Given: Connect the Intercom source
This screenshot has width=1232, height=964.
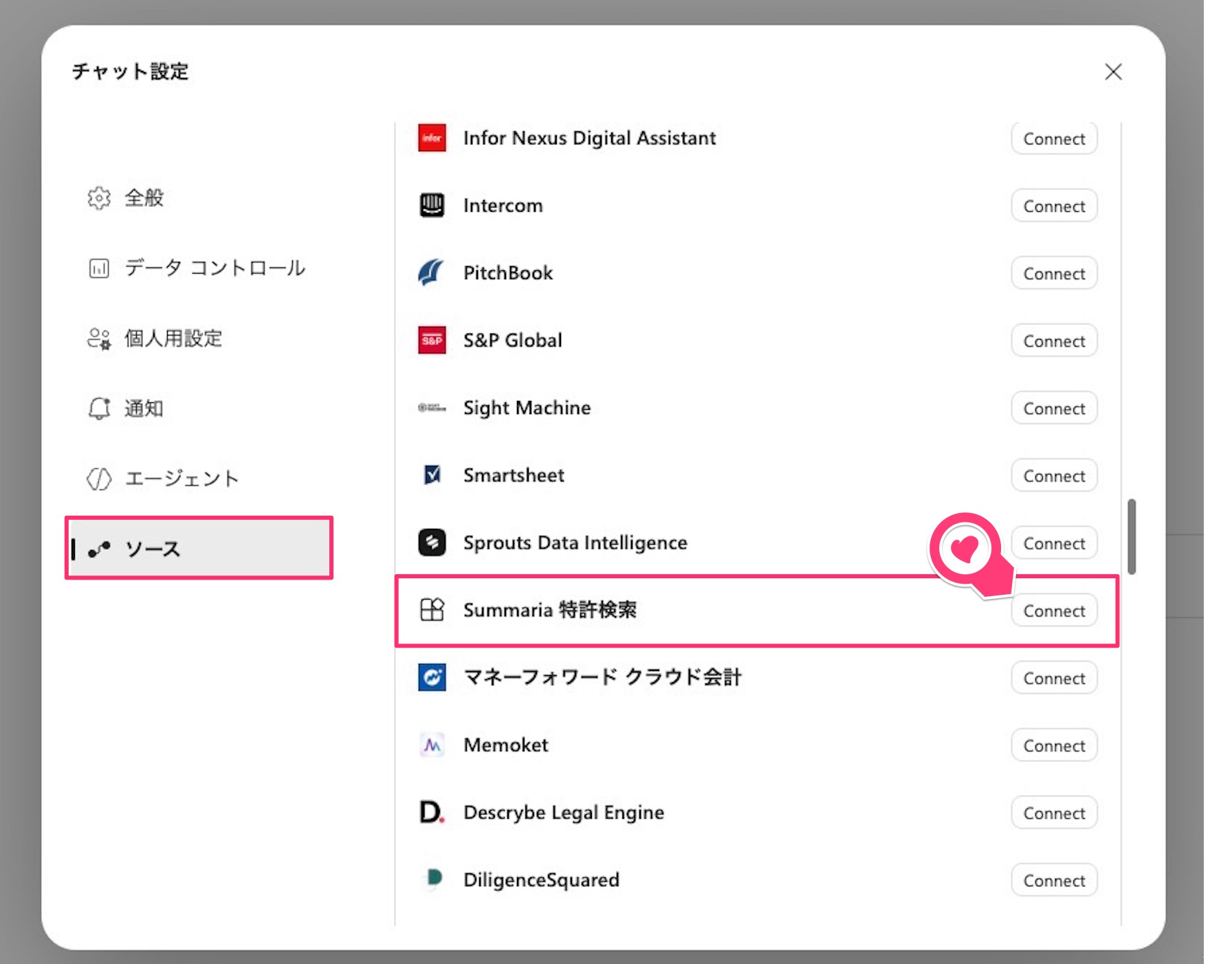Looking at the screenshot, I should click(x=1054, y=206).
